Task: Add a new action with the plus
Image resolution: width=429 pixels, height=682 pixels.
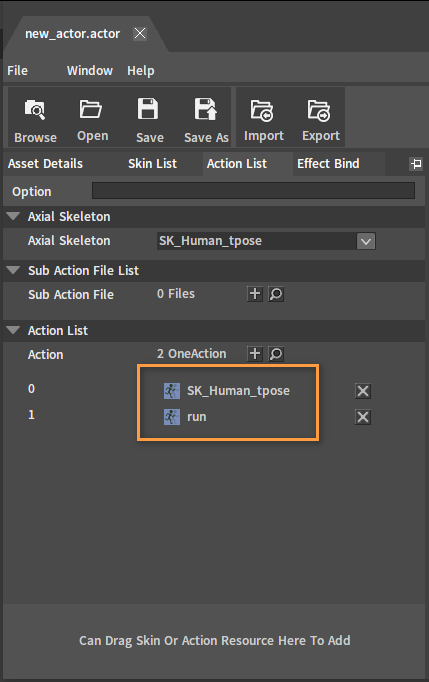Action: [255, 354]
